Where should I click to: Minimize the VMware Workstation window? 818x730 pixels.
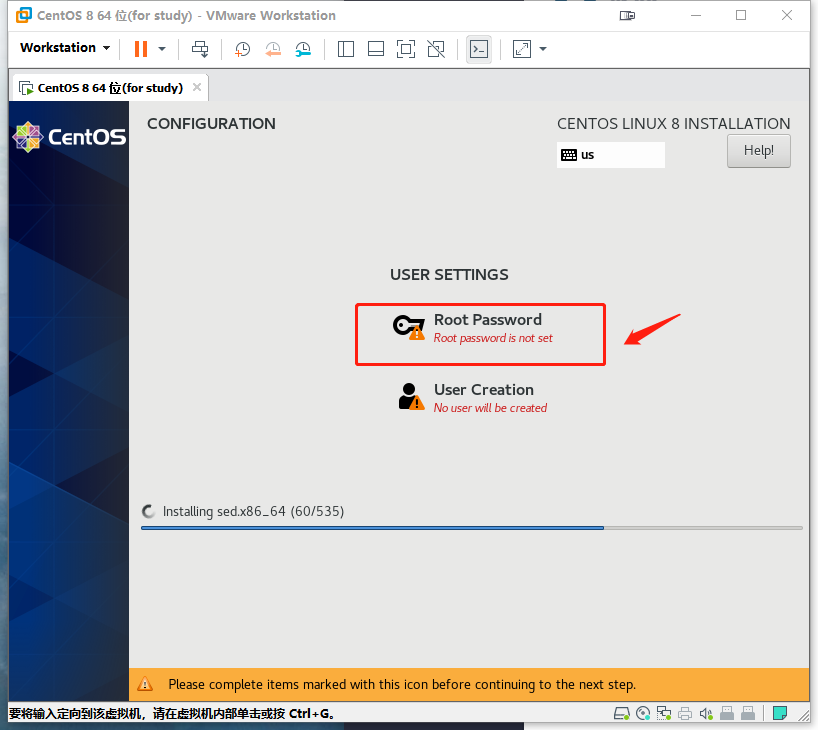[696, 16]
